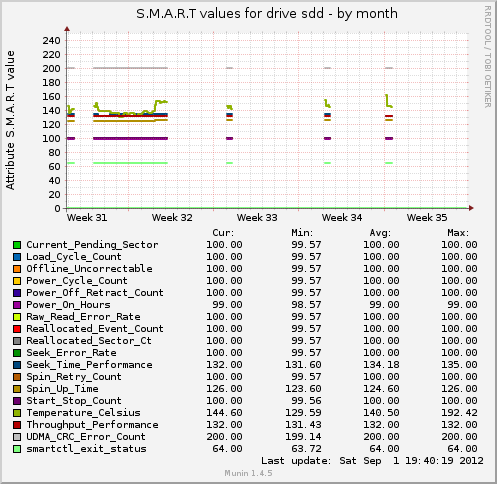Image resolution: width=497 pixels, height=484 pixels.
Task: Click the Reallocated_Sector_Ct gray legend swatch
Action: (x=17, y=341)
